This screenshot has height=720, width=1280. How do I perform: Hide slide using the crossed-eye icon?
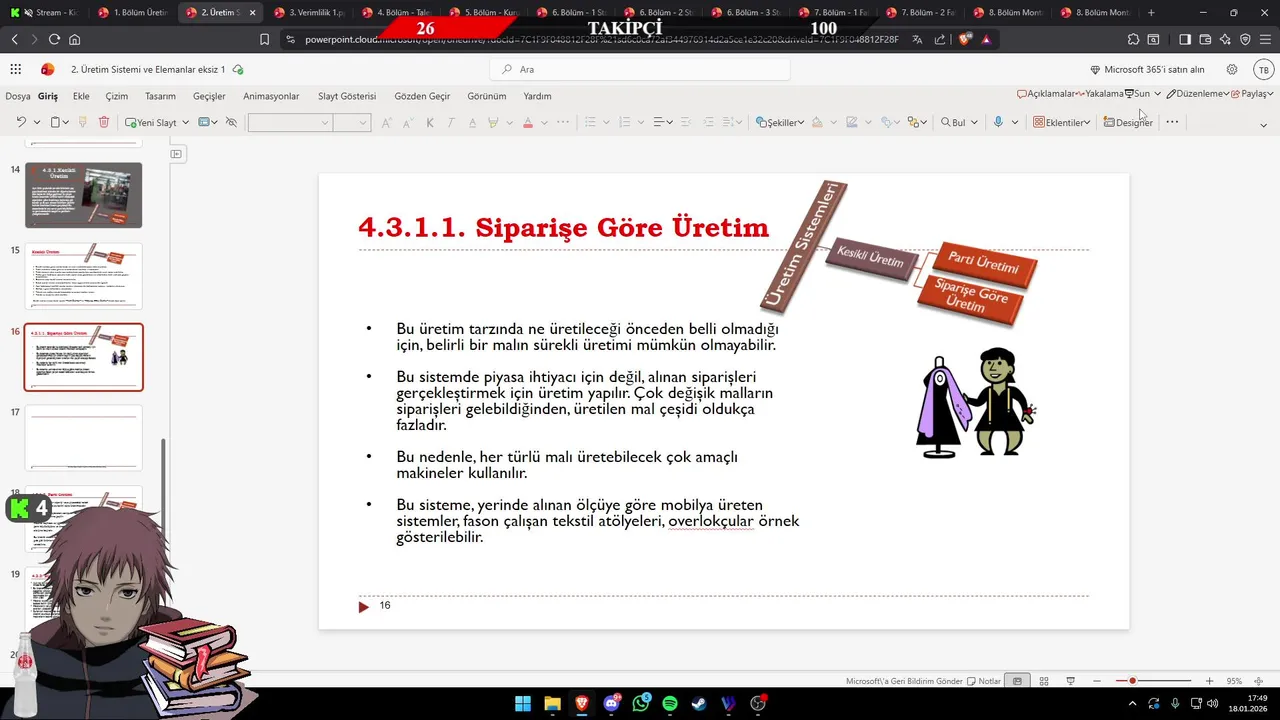tap(231, 122)
